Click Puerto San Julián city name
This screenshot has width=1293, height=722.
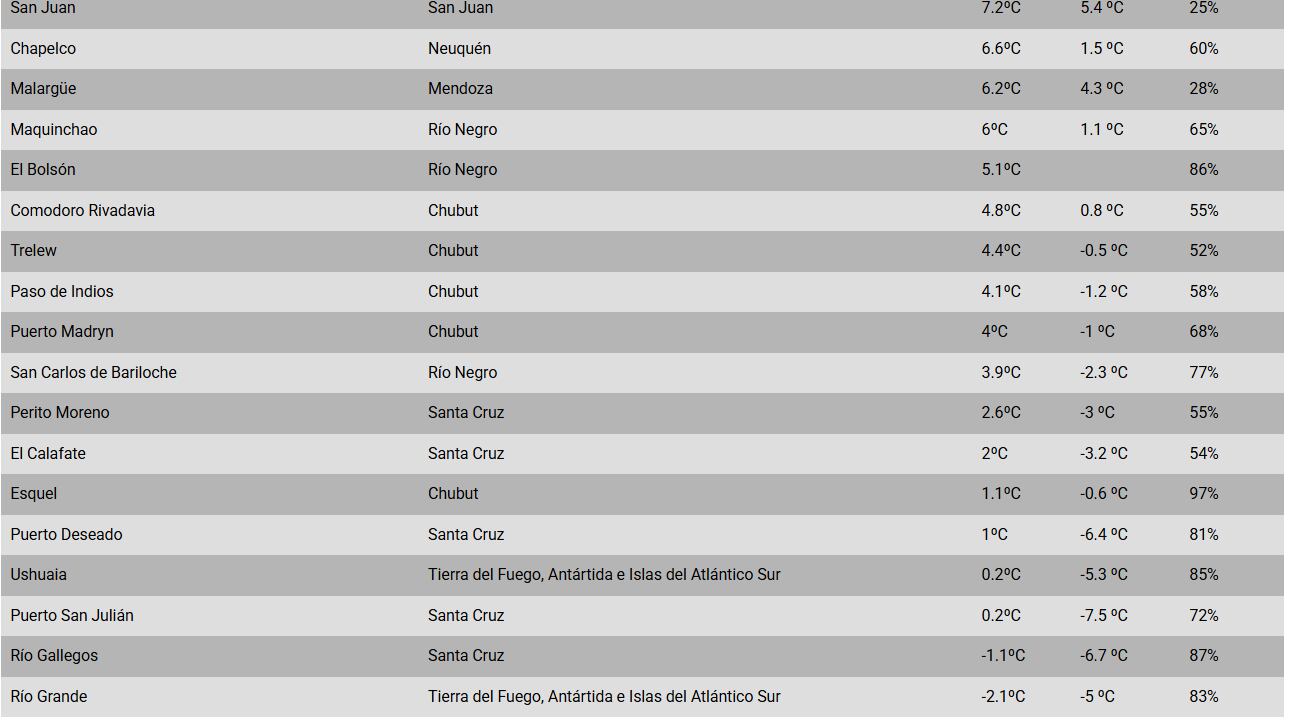tap(72, 616)
